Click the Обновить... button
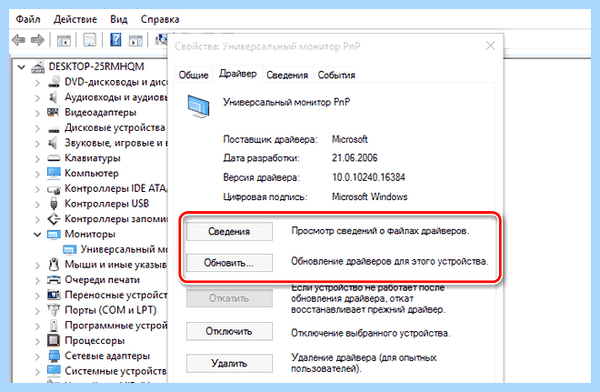600x392 pixels. [x=229, y=263]
